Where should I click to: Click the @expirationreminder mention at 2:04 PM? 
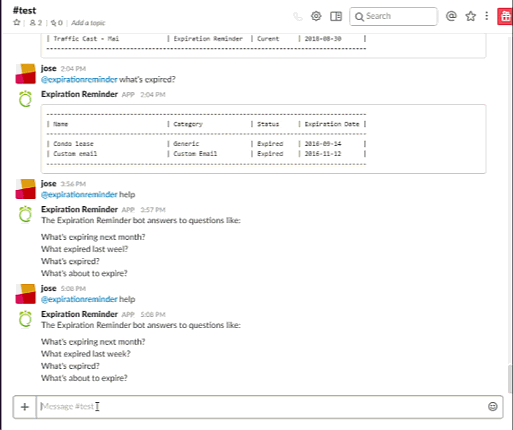click(79, 79)
